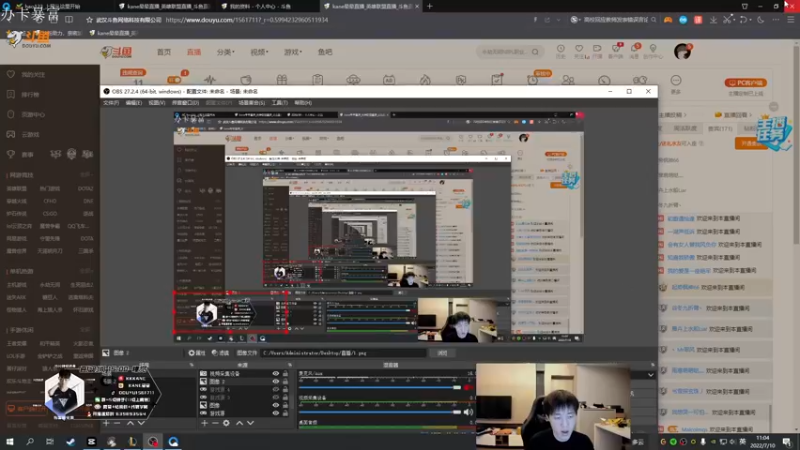800x450 pixels.
Task: Click the 浏览 browse button in OBS
Action: tap(442, 353)
